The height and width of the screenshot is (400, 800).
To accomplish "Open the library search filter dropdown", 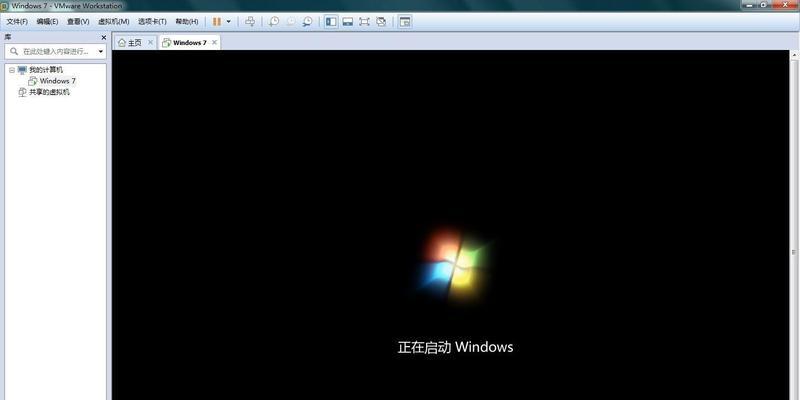I will 101,52.
